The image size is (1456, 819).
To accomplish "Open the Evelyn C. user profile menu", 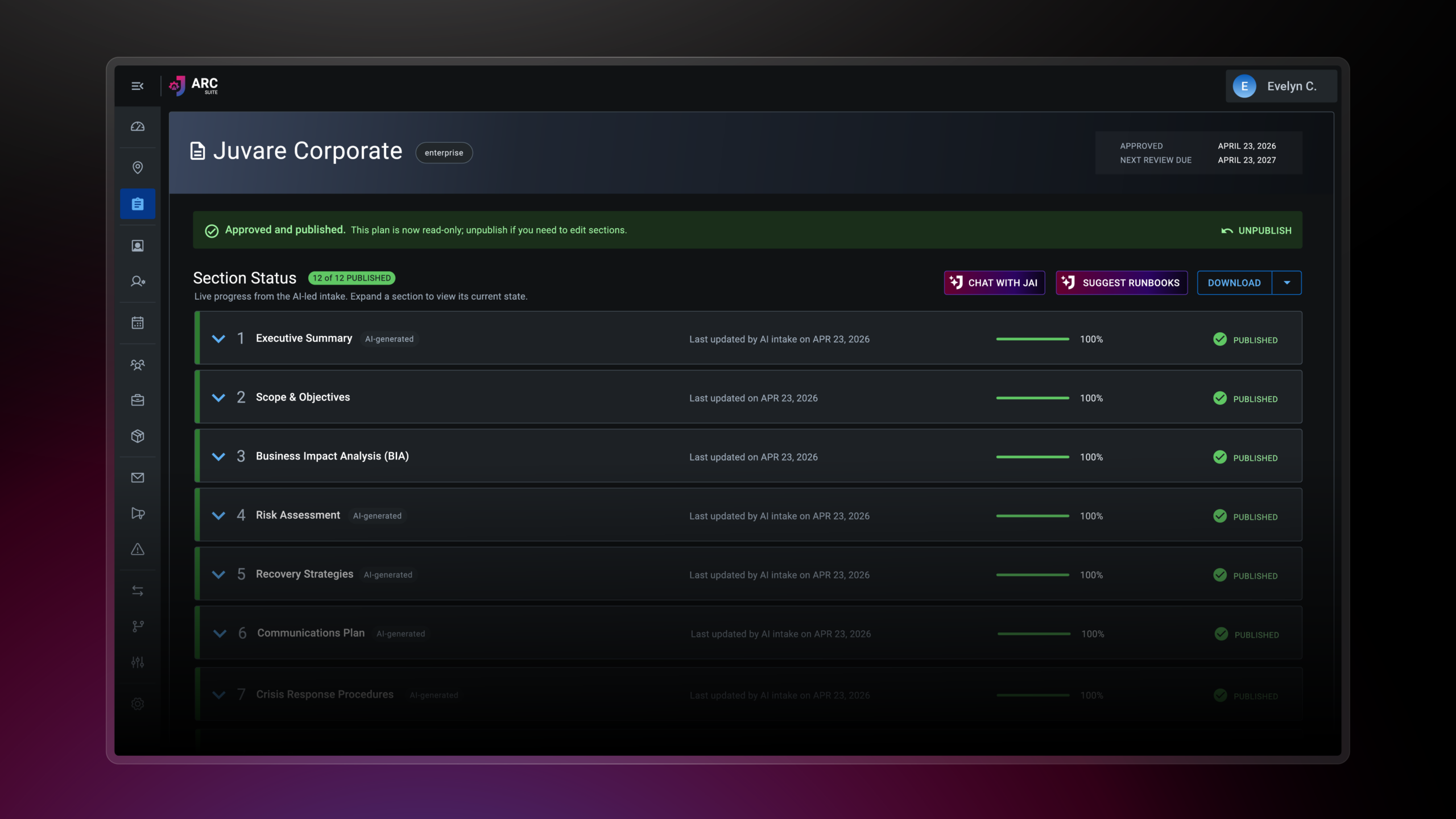I will (x=1281, y=86).
